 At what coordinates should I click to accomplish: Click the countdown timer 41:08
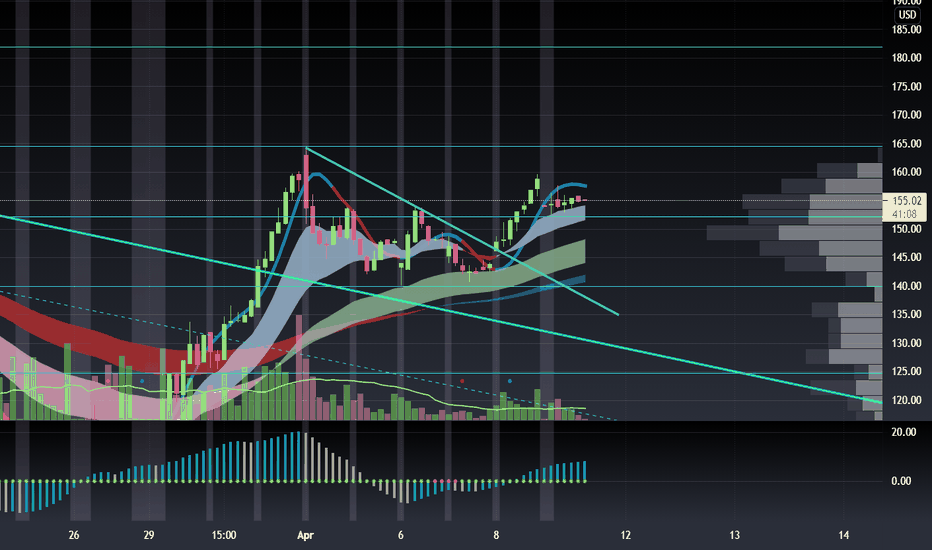pos(904,213)
